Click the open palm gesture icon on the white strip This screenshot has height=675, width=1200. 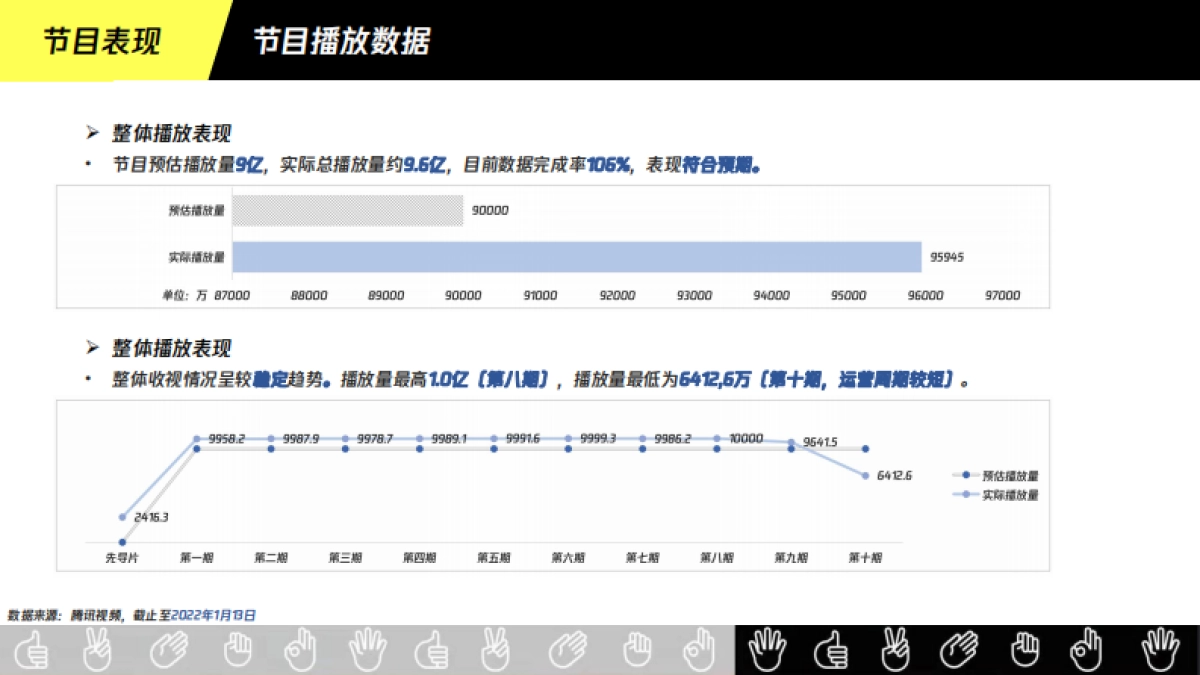[x=170, y=650]
